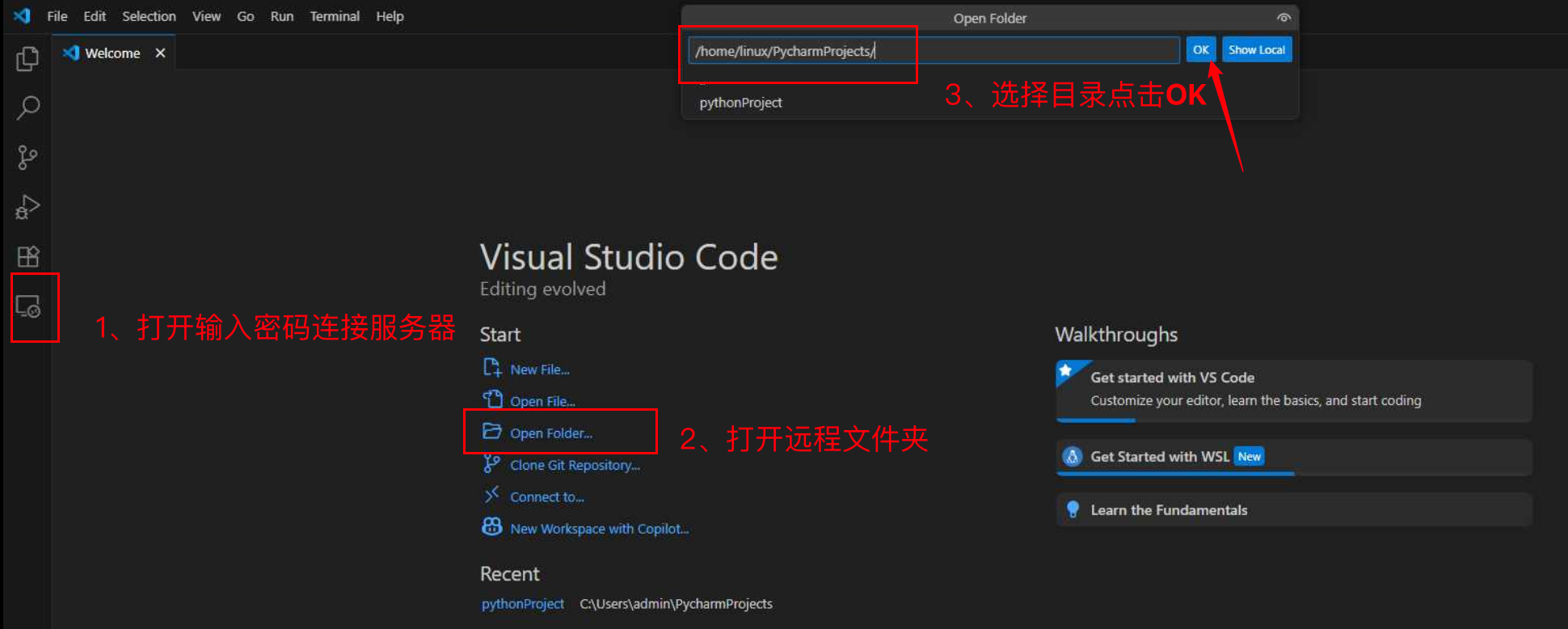Open Run and Debug view icon

(27, 207)
